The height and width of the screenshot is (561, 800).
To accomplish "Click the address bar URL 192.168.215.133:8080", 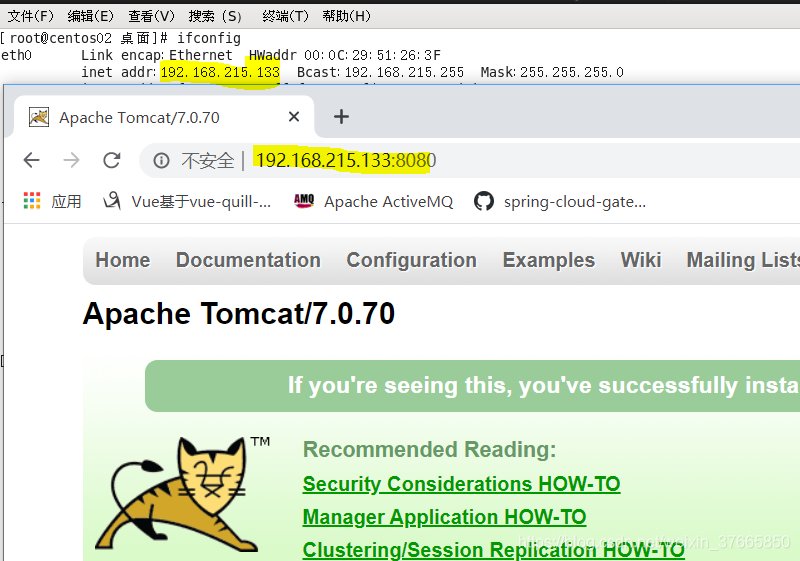I will tap(346, 161).
